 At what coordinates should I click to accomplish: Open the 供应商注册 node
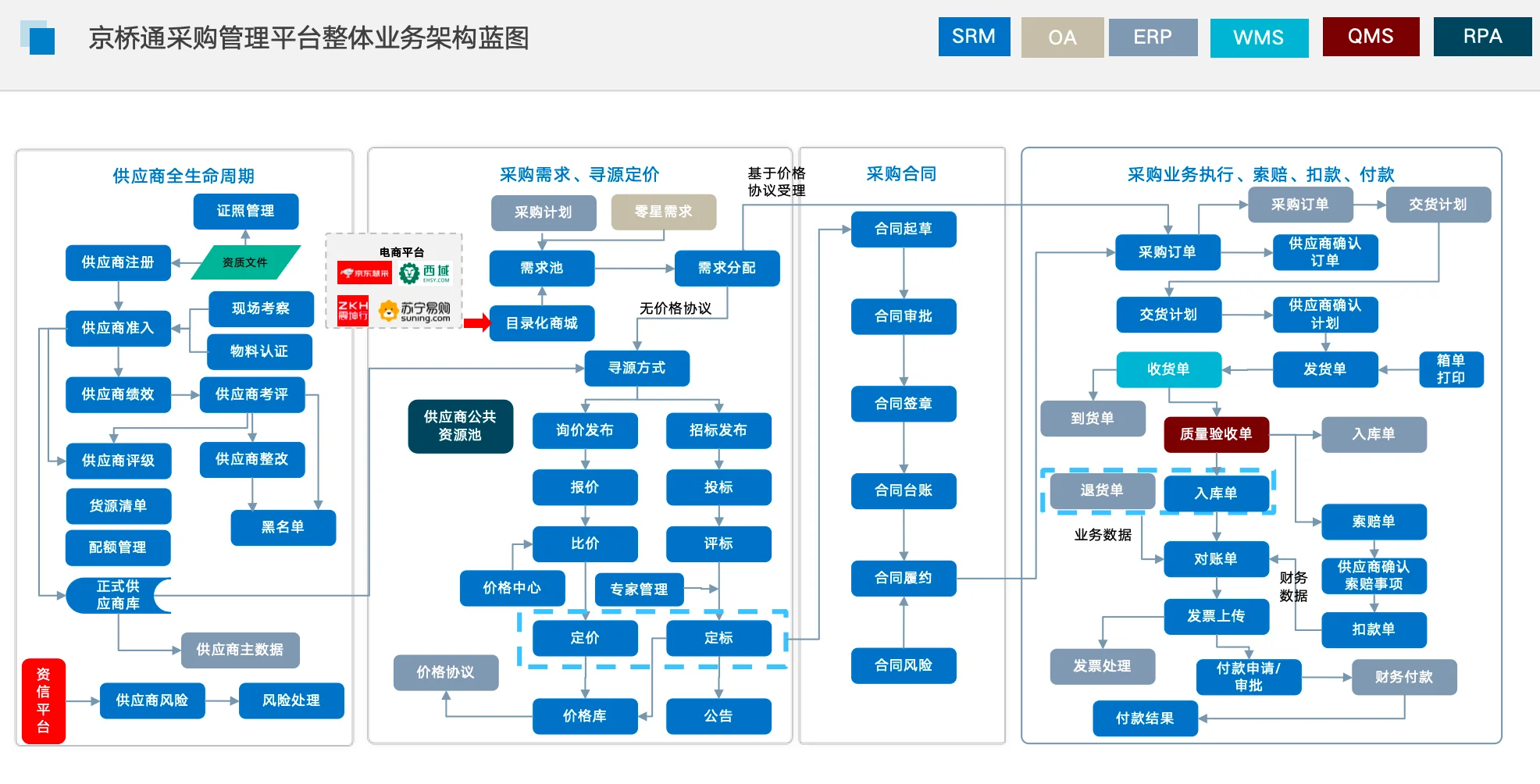pyautogui.click(x=118, y=263)
